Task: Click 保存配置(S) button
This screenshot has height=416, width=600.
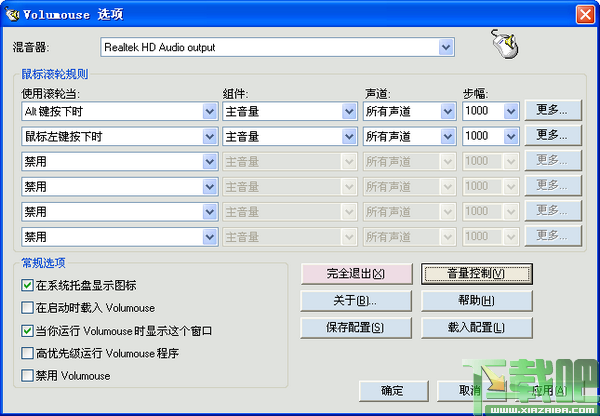Action: click(356, 328)
